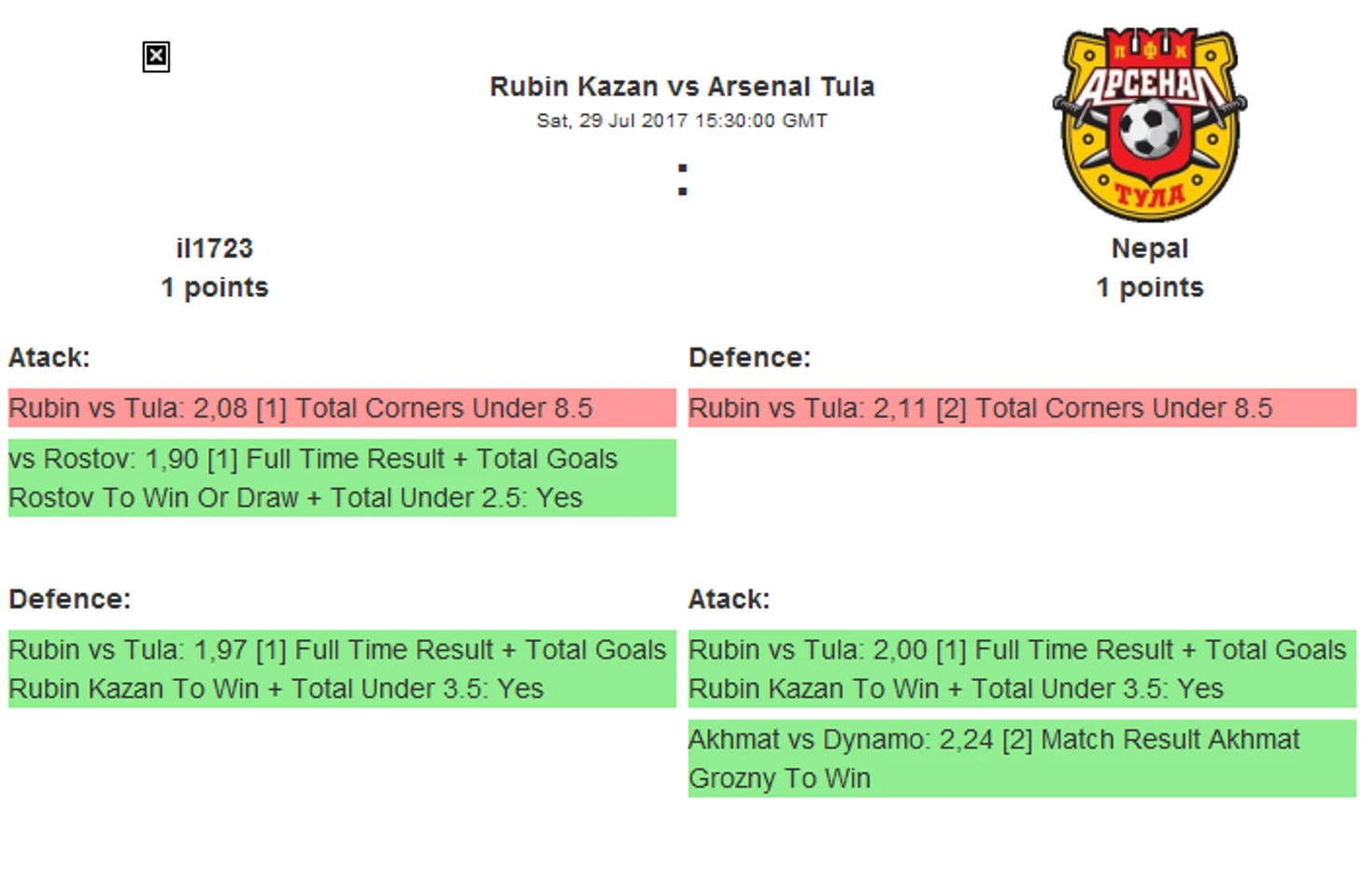Click the right column Defence heading
Screen dimensions: 1364x896
click(749, 358)
